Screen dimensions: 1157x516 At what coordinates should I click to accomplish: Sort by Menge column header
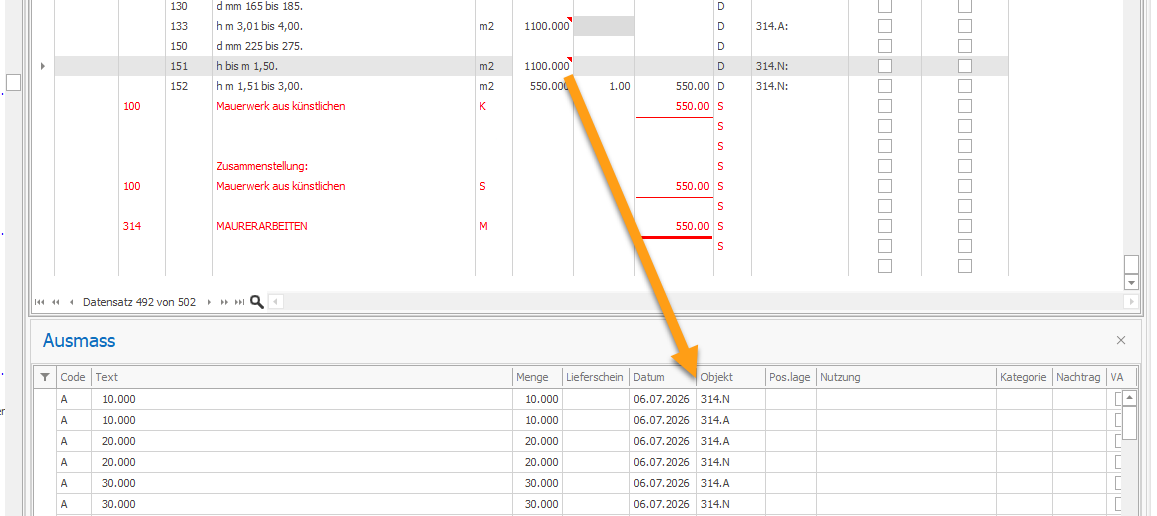pyautogui.click(x=538, y=377)
